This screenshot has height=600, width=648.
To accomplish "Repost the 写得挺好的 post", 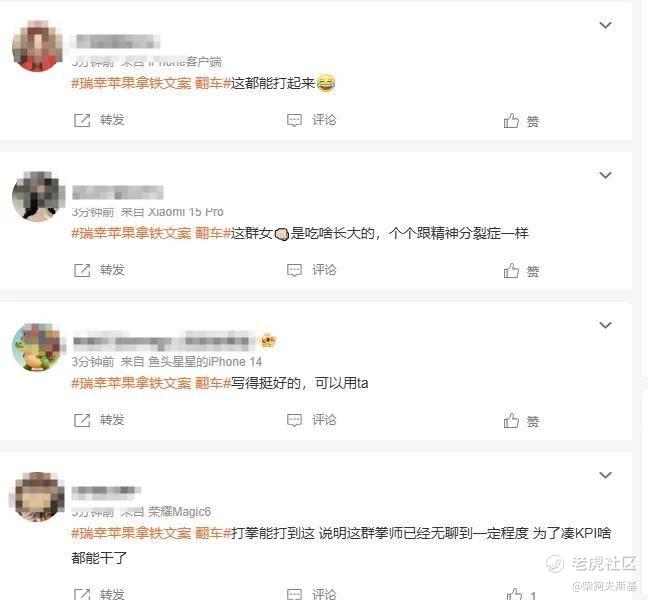I will [x=99, y=420].
